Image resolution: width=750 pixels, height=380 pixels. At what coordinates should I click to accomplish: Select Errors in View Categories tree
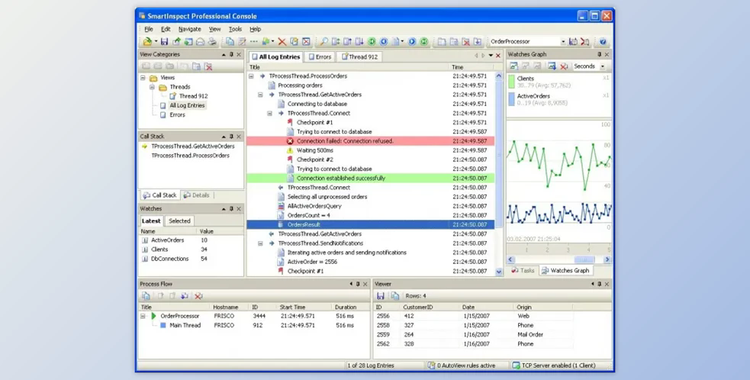tap(177, 115)
